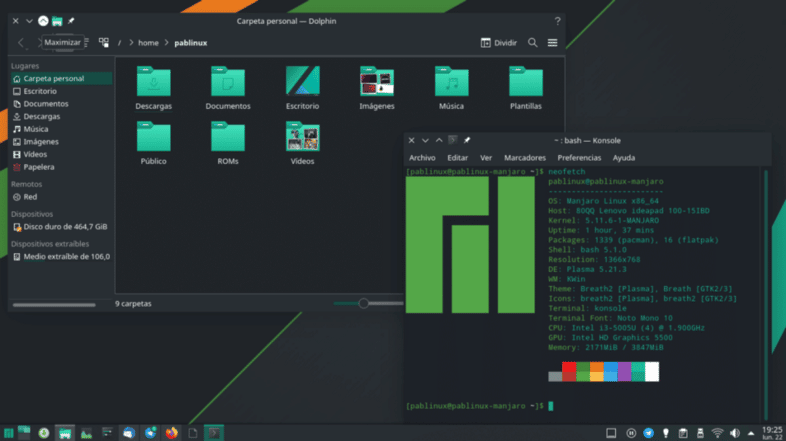This screenshot has width=786, height=441.
Task: Open volume control tray icon
Action: coord(734,433)
